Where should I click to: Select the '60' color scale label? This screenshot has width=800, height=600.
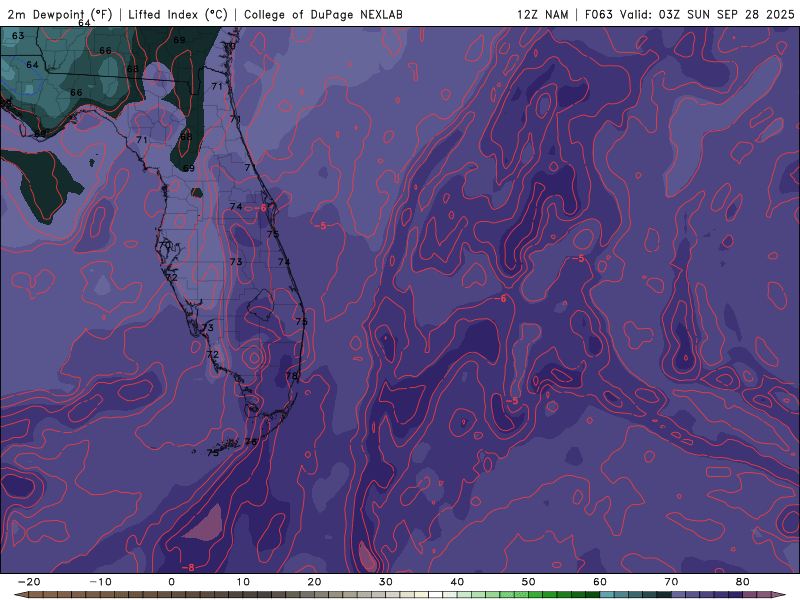click(600, 582)
